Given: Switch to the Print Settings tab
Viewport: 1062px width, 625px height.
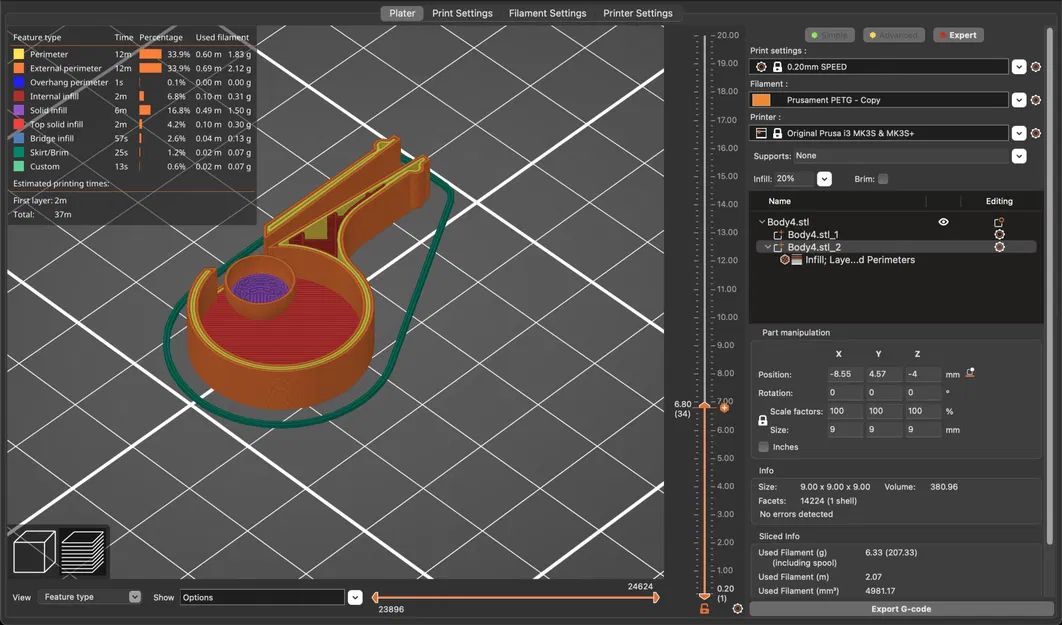Looking at the screenshot, I should (462, 14).
